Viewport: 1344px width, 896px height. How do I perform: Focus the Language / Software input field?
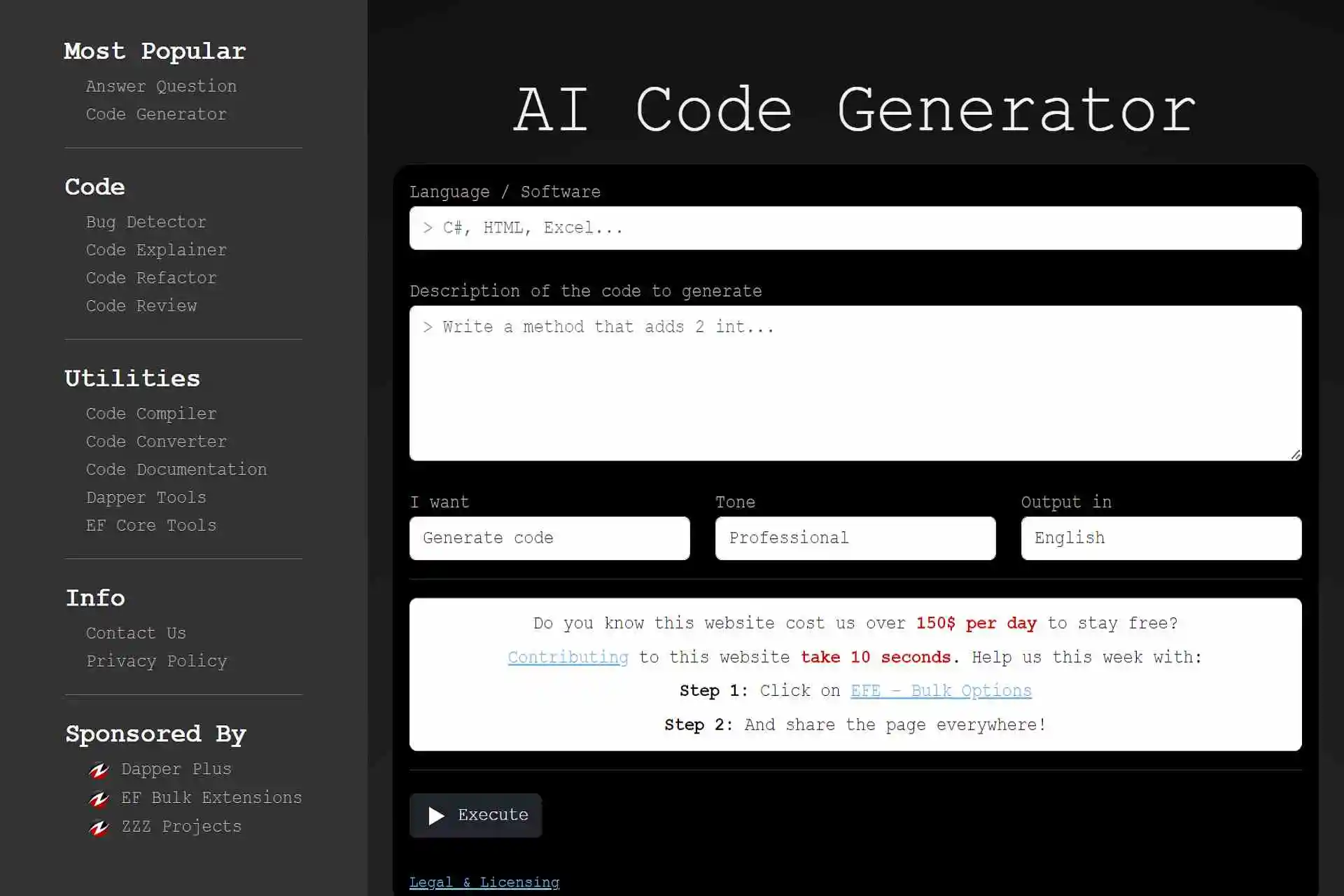point(855,228)
